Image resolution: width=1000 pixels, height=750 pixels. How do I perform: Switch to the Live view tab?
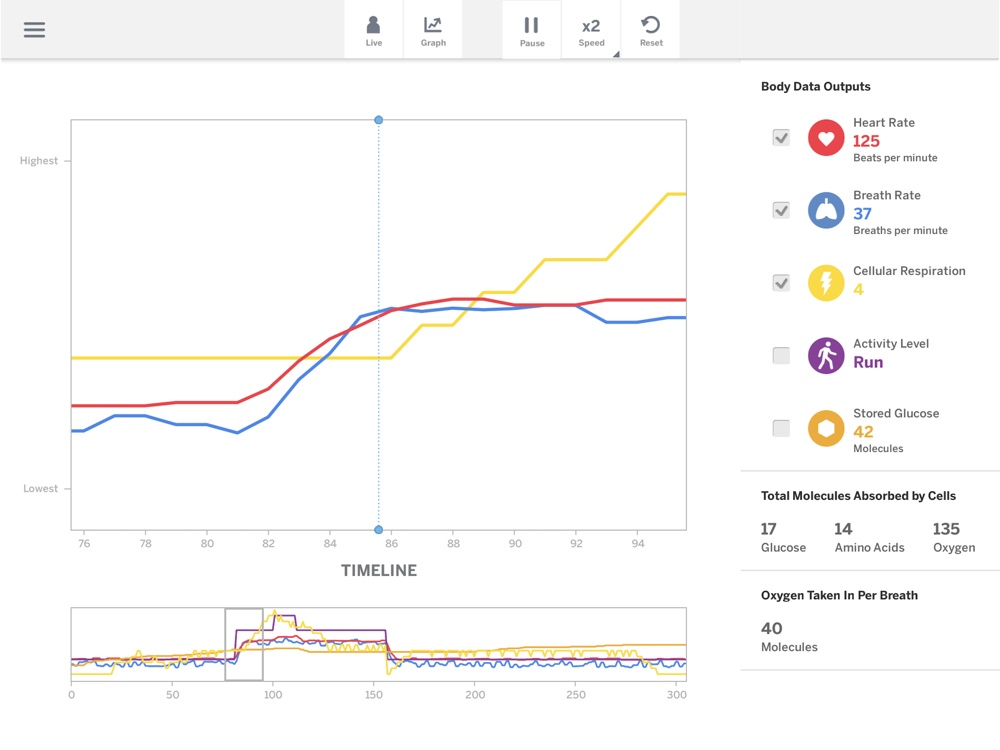click(374, 30)
